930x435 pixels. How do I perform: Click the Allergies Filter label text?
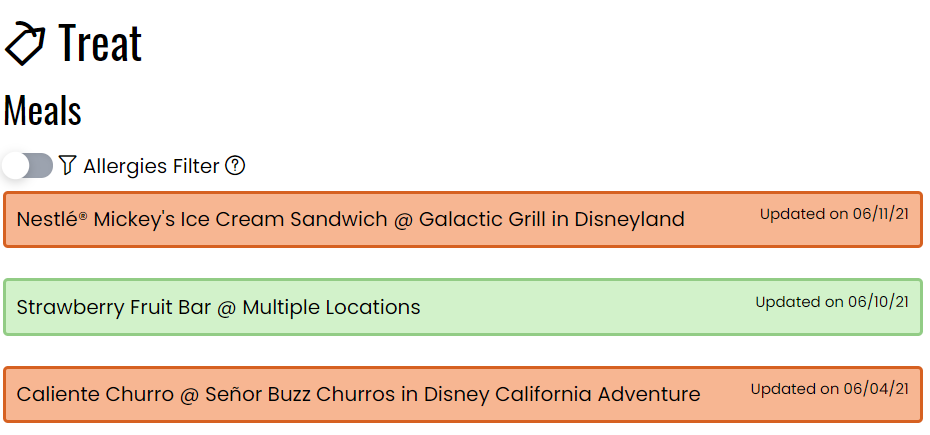point(151,166)
